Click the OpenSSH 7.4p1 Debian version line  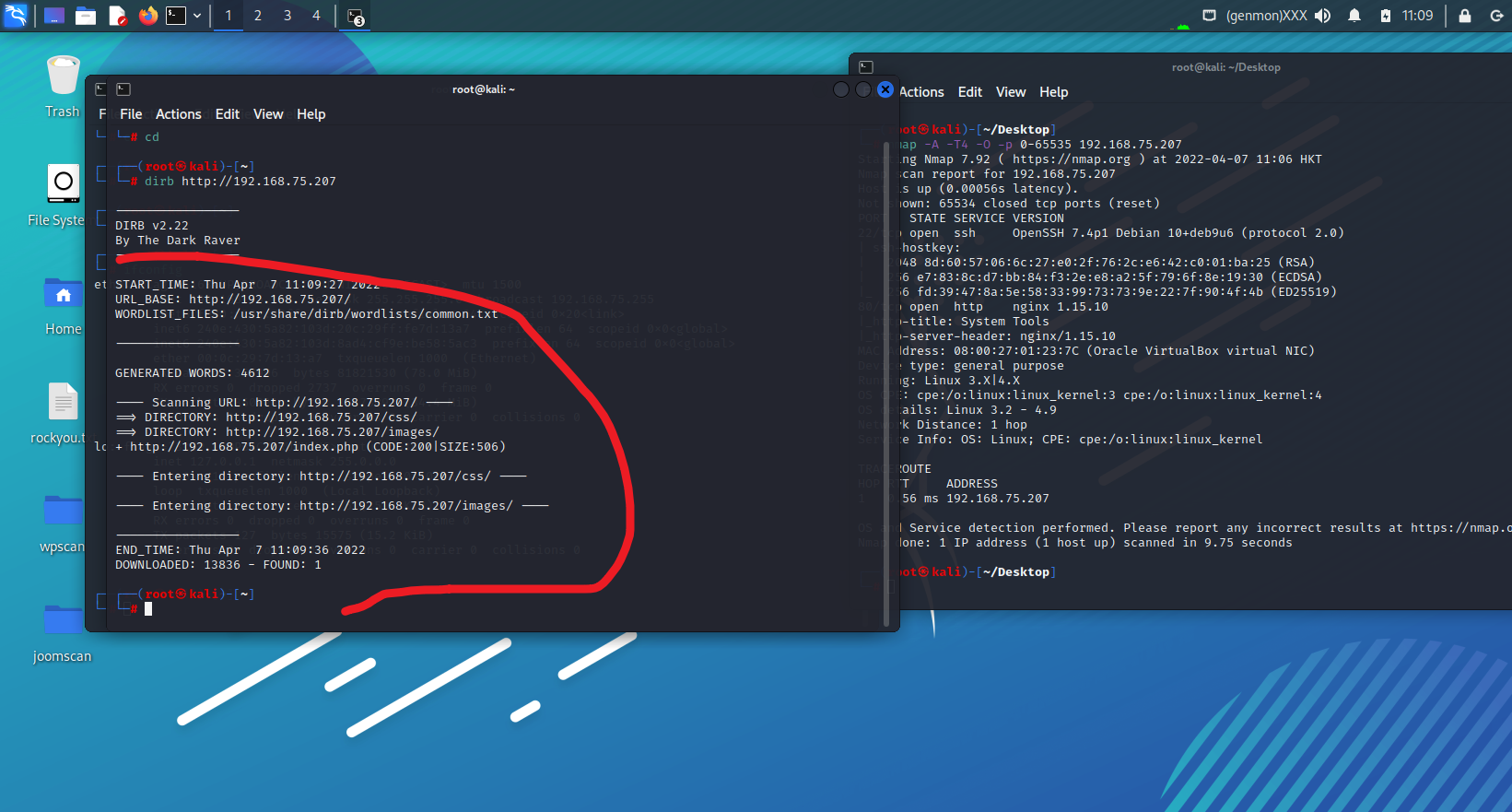pyautogui.click(x=1178, y=233)
